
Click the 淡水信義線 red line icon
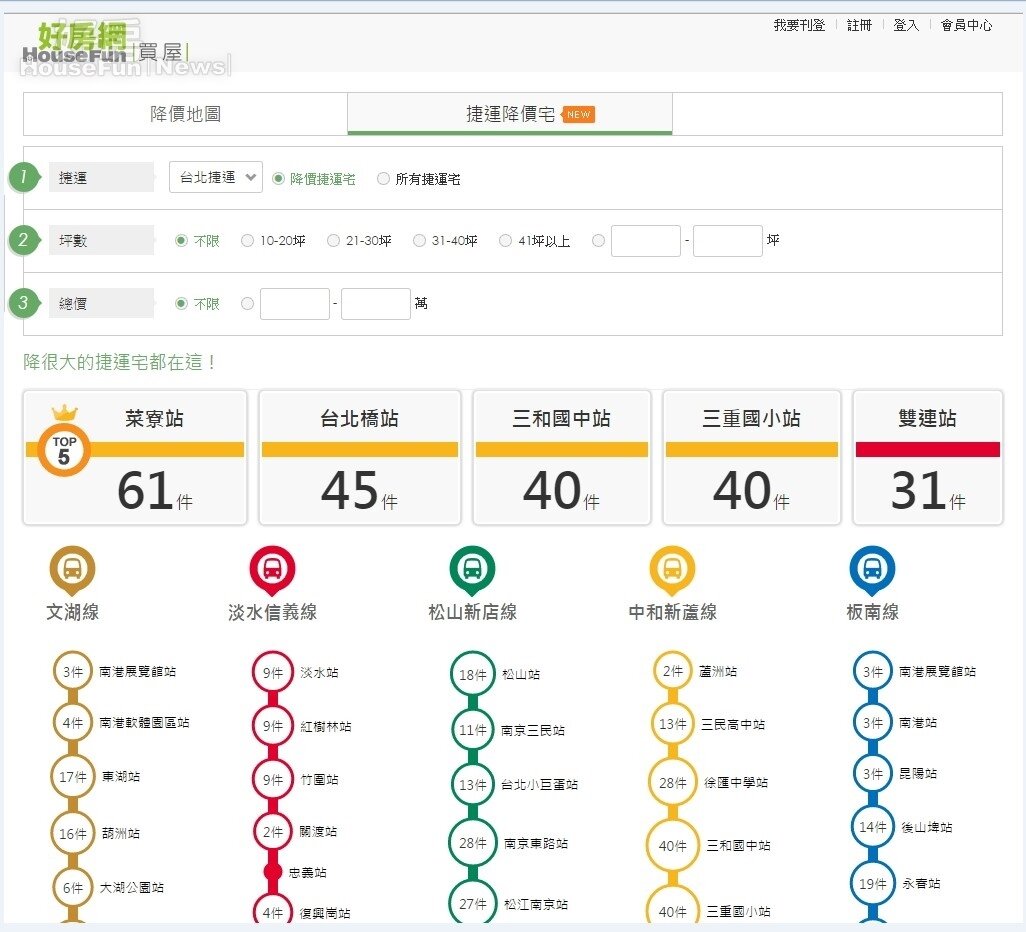pos(272,570)
